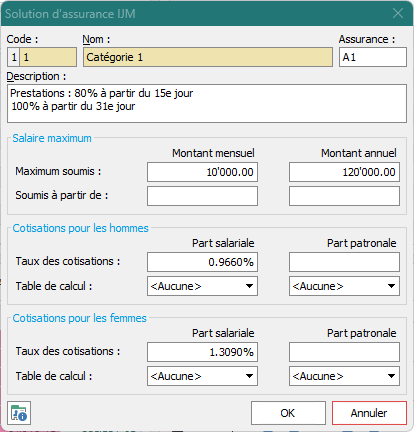Screen dimensions: 414x432
Task: Click inside the Description text area
Action: [x=207, y=103]
